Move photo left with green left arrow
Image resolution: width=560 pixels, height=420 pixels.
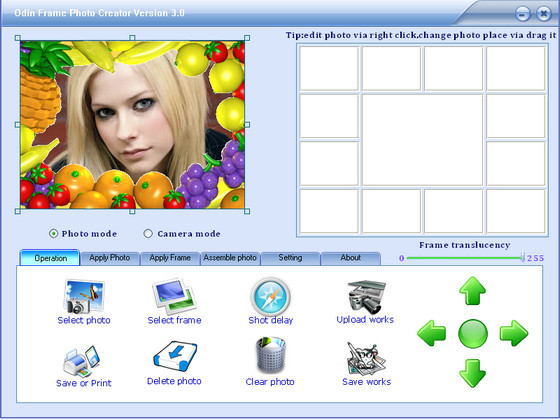click(431, 333)
